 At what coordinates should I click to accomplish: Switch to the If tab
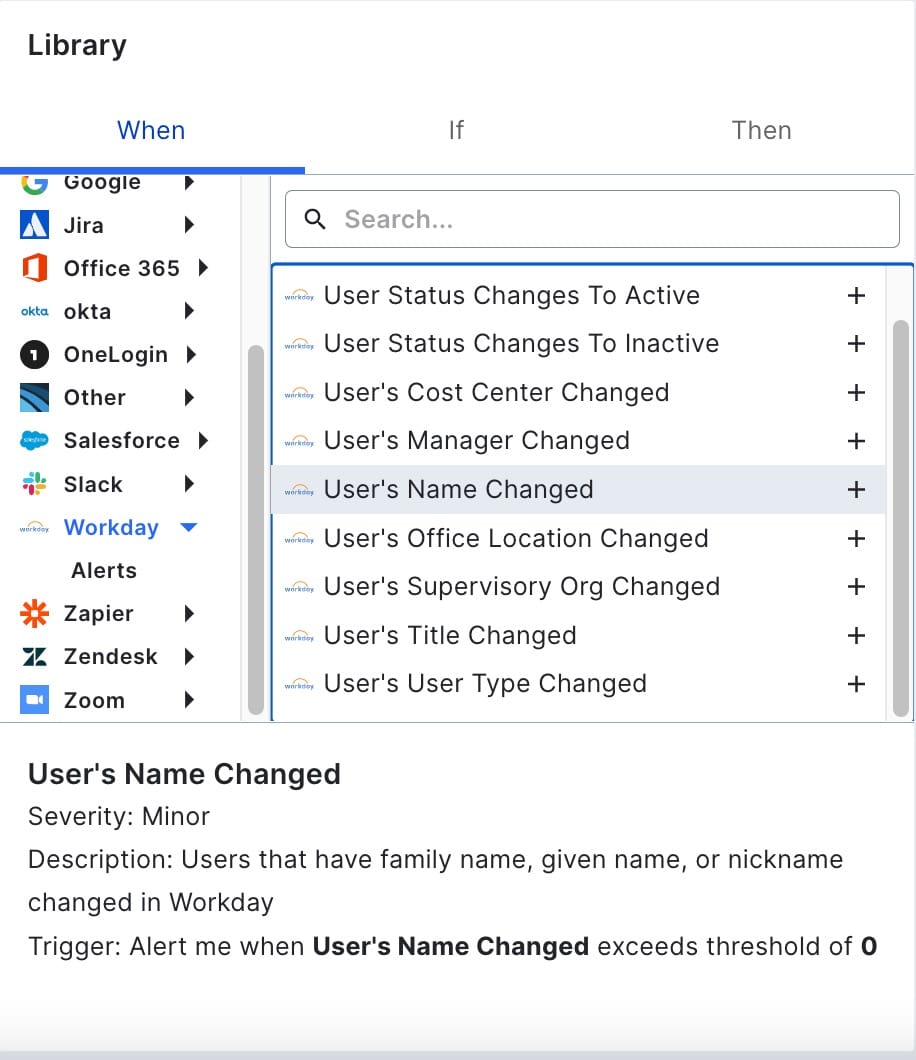456,130
